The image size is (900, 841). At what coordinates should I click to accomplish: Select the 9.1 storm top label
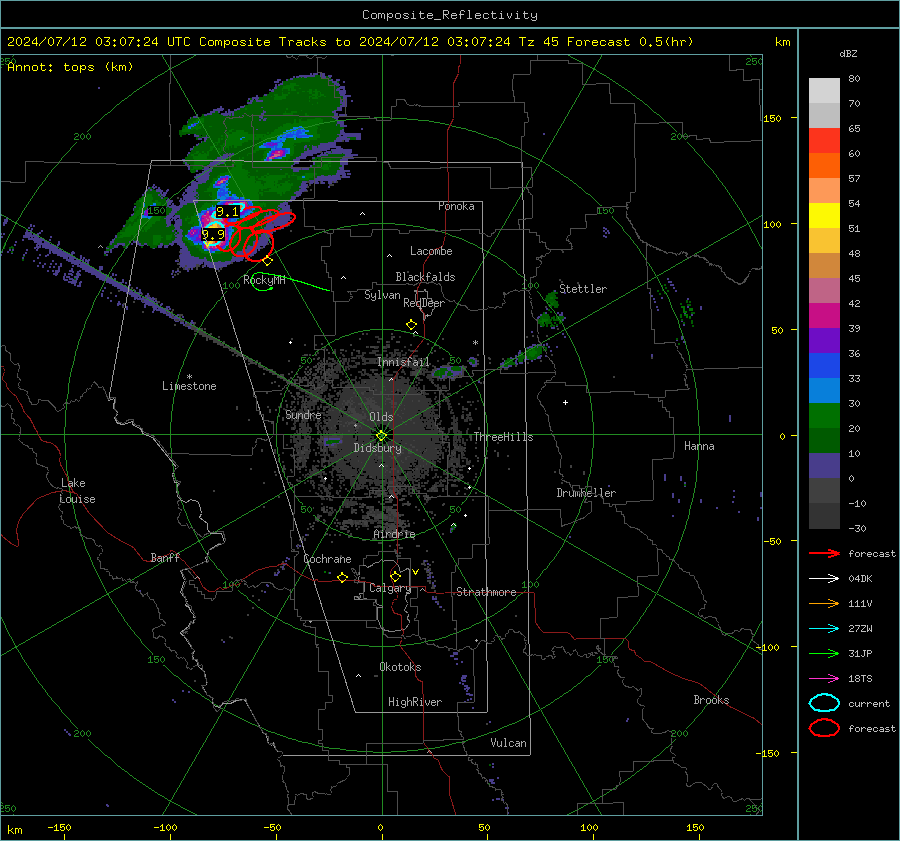pos(227,212)
